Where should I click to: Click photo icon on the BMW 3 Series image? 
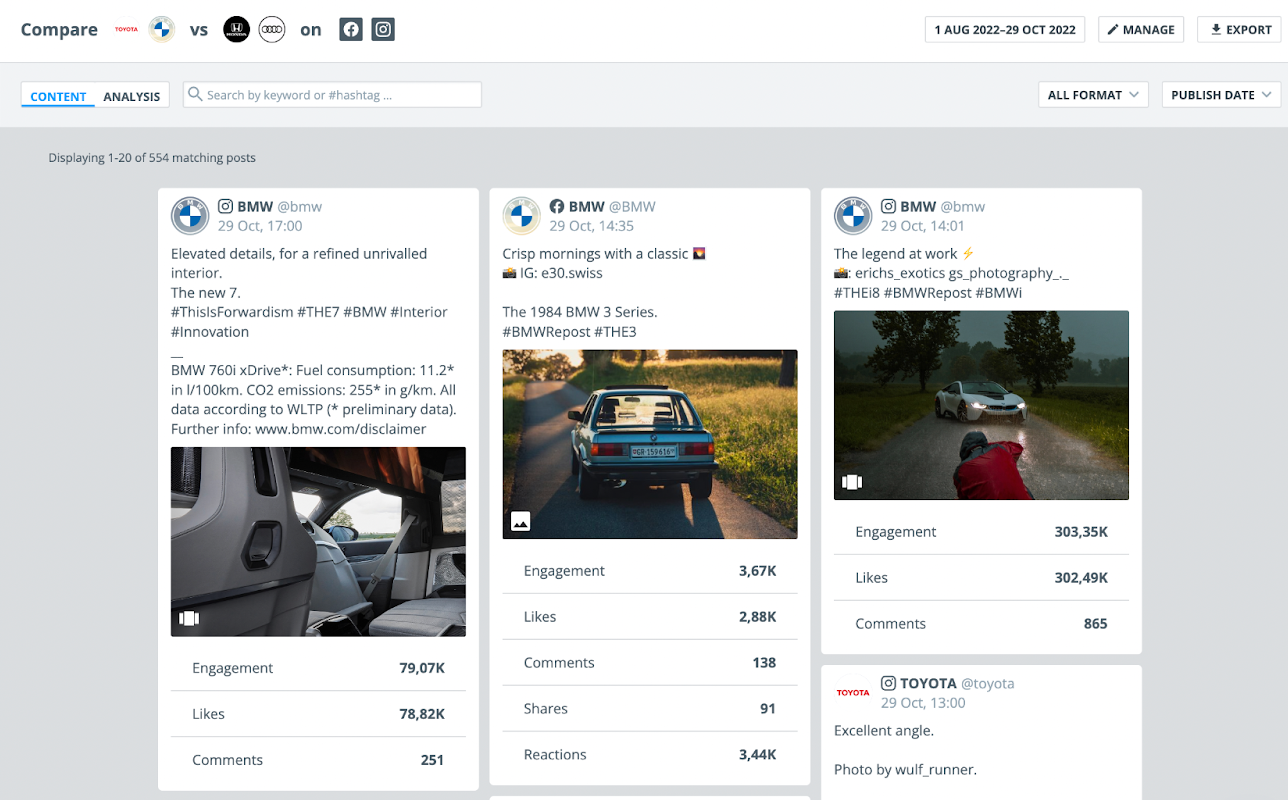click(x=520, y=521)
